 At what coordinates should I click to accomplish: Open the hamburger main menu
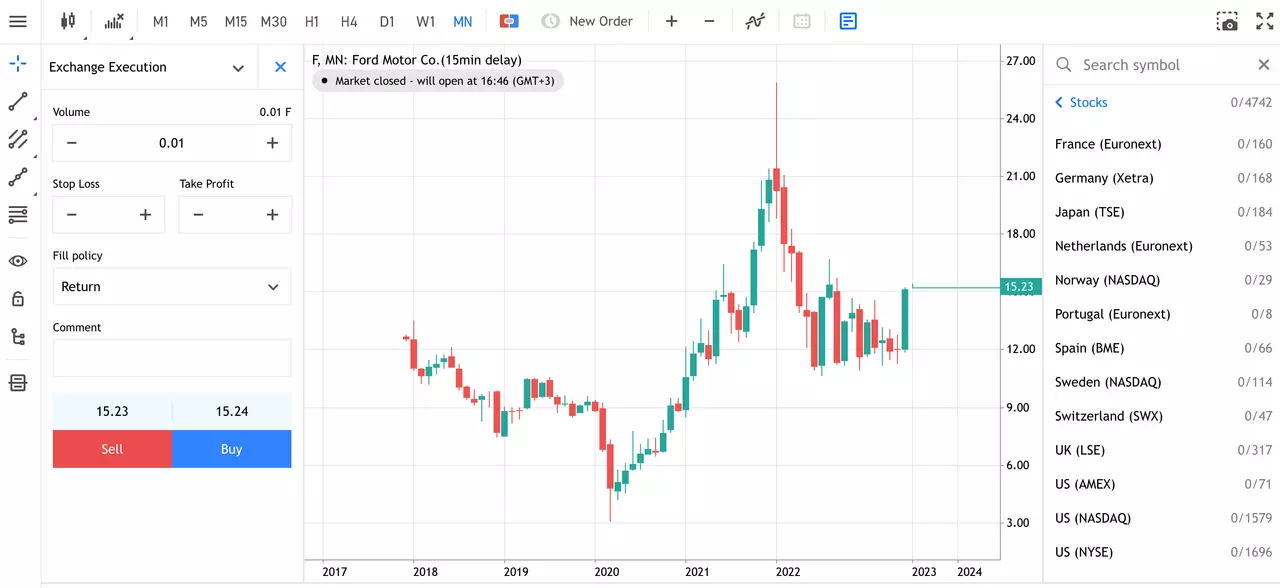(18, 21)
